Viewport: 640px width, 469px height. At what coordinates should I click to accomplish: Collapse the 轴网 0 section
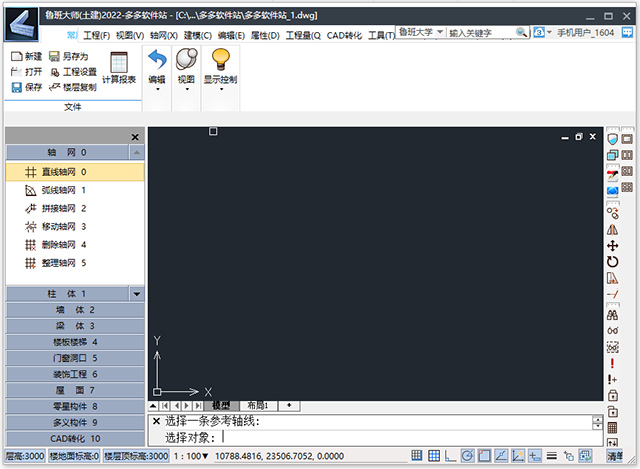point(137,153)
